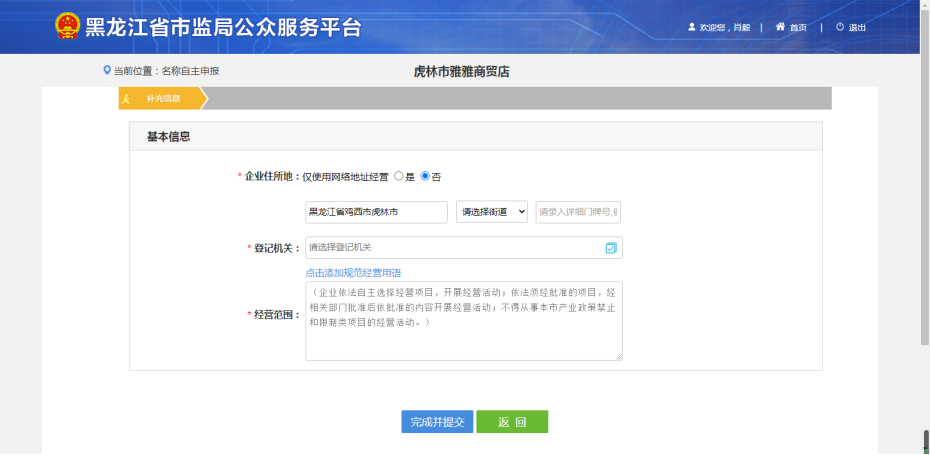This screenshot has width=930, height=455.
Task: Click inside the 经营范围 text area
Action: click(464, 321)
